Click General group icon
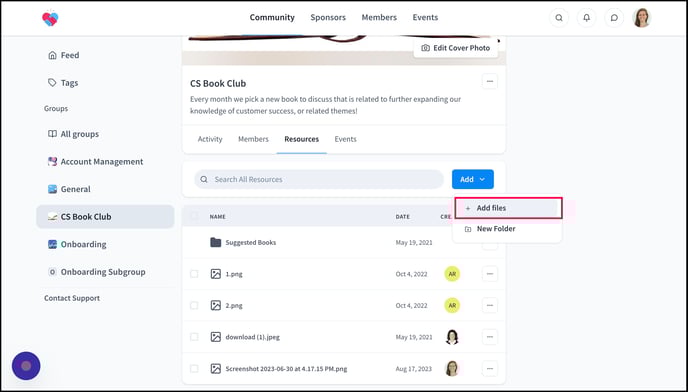The height and width of the screenshot is (392, 688). click(x=52, y=189)
